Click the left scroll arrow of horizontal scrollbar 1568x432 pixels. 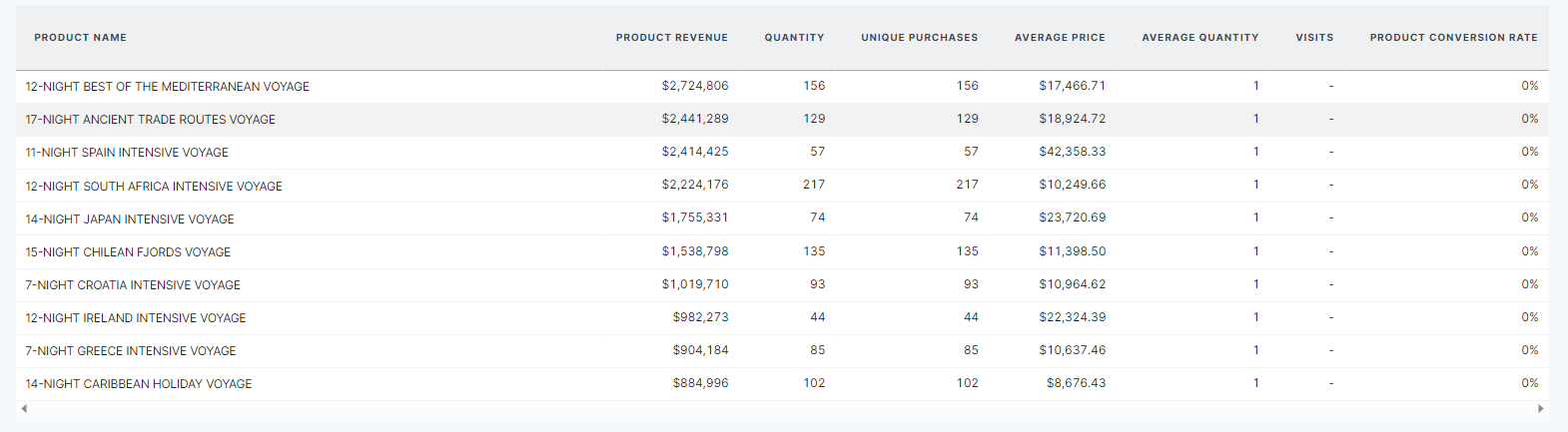(x=24, y=408)
